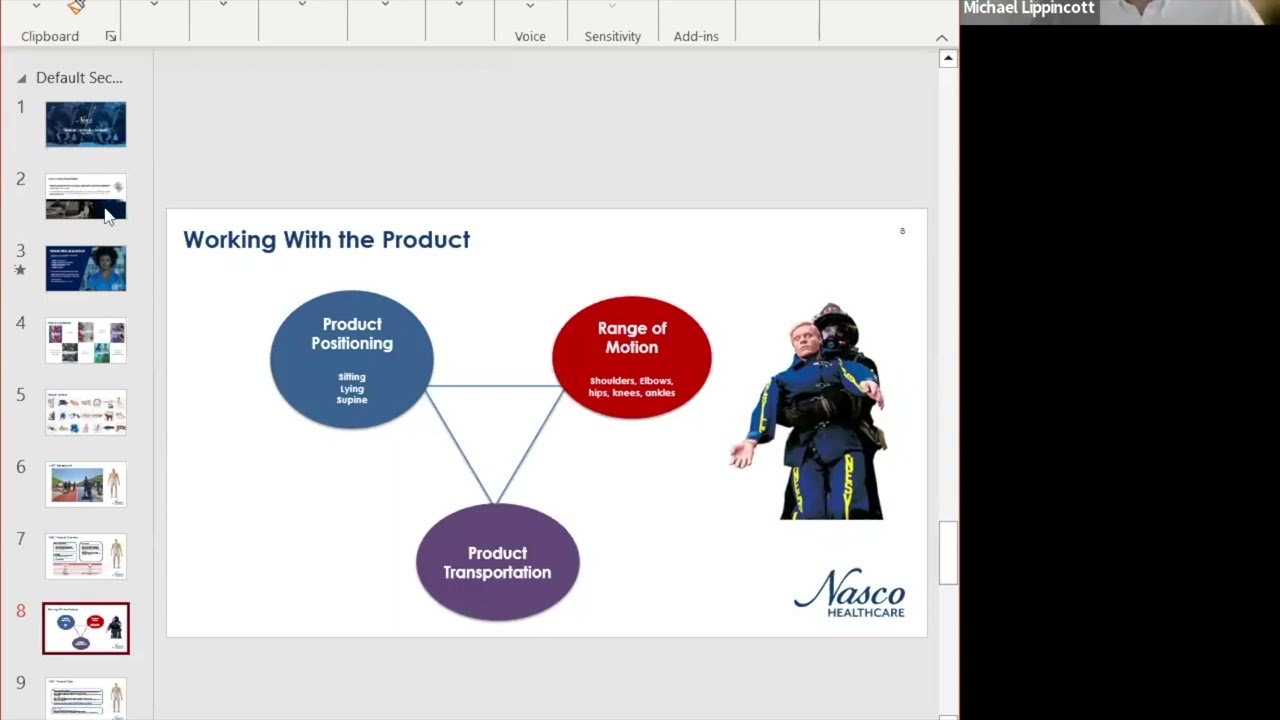Click the slide number 8 in the slide corner

coord(902,231)
